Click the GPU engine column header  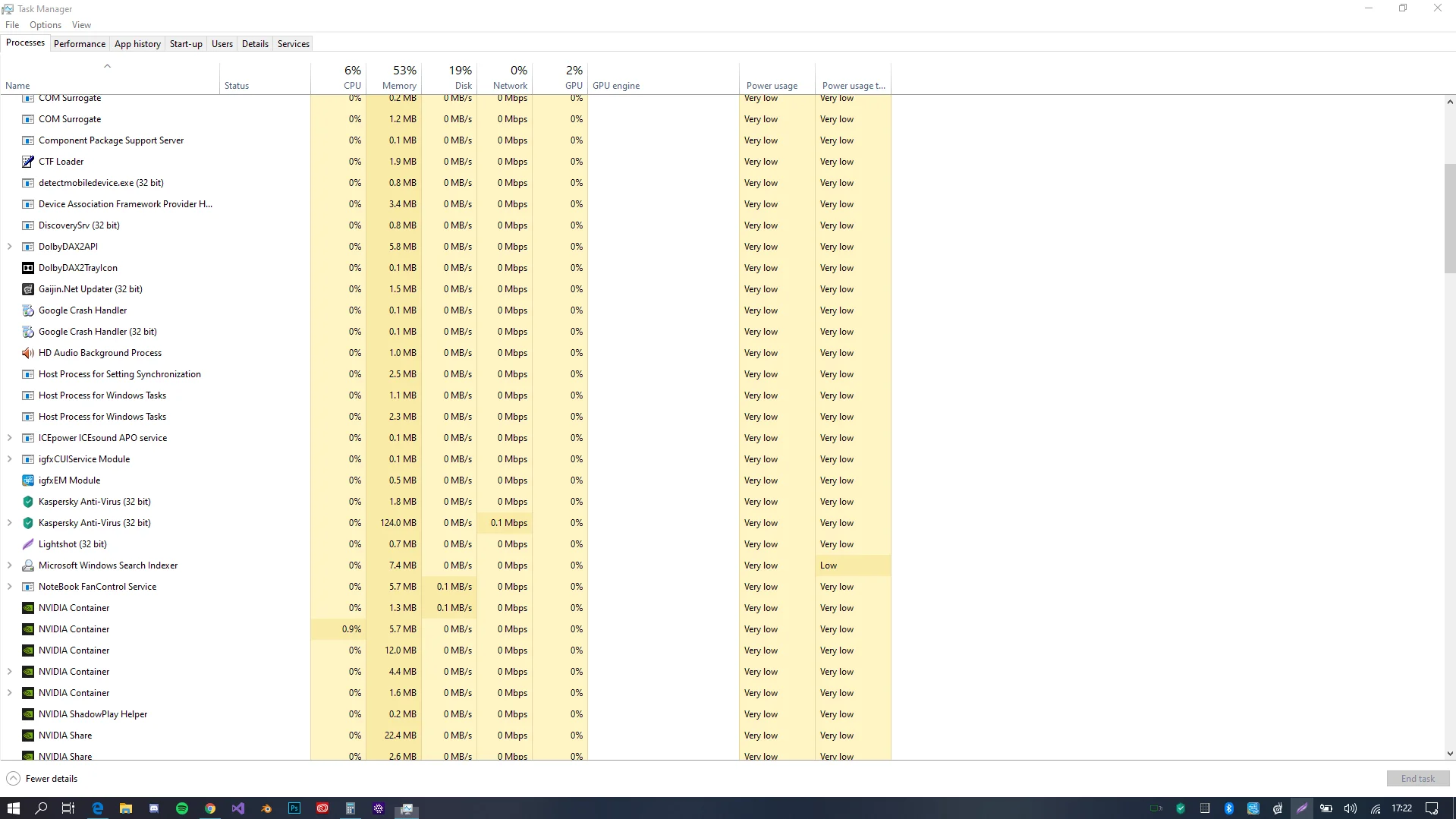[663, 77]
